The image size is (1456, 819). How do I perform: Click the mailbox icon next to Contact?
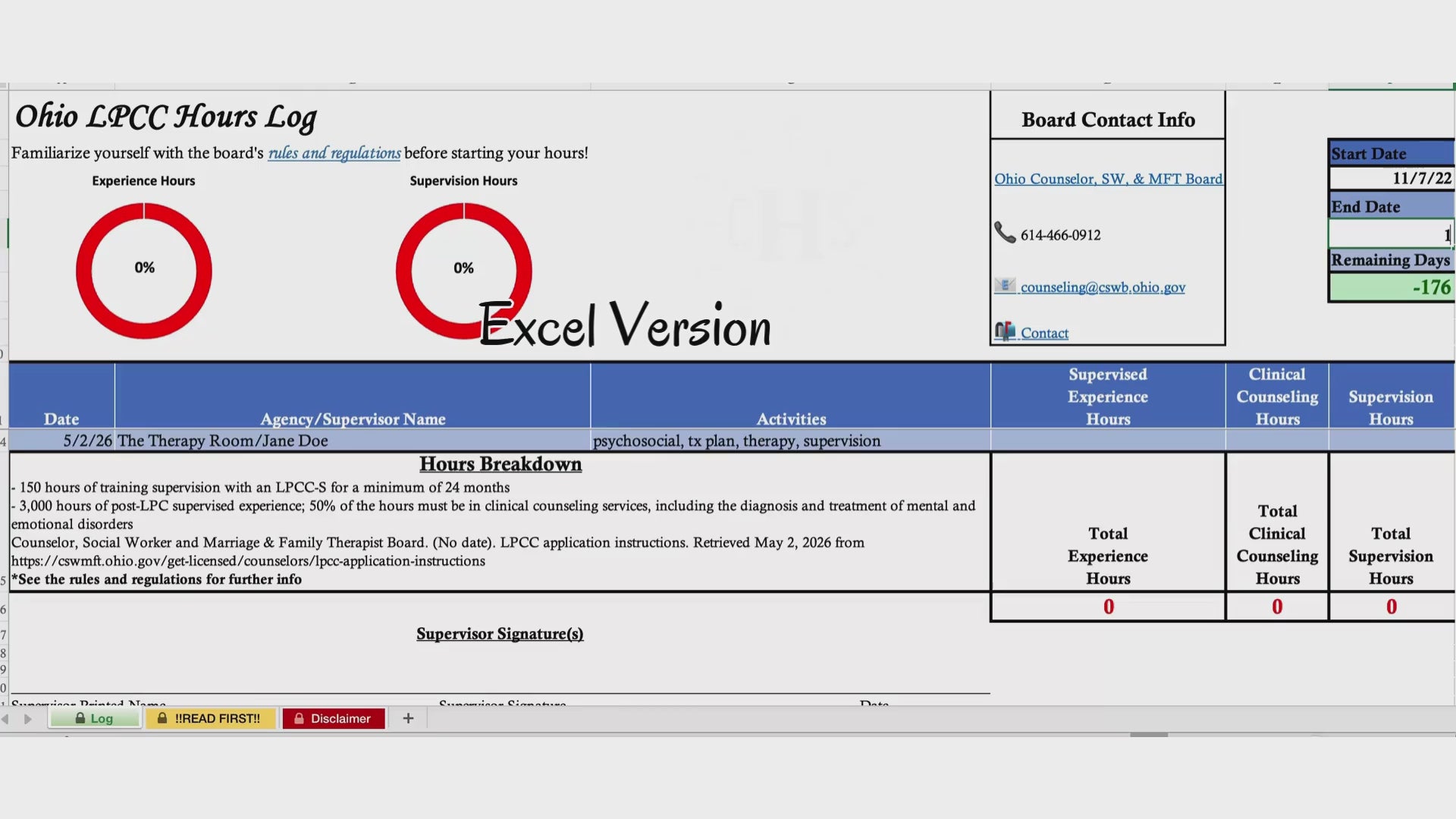1005,331
